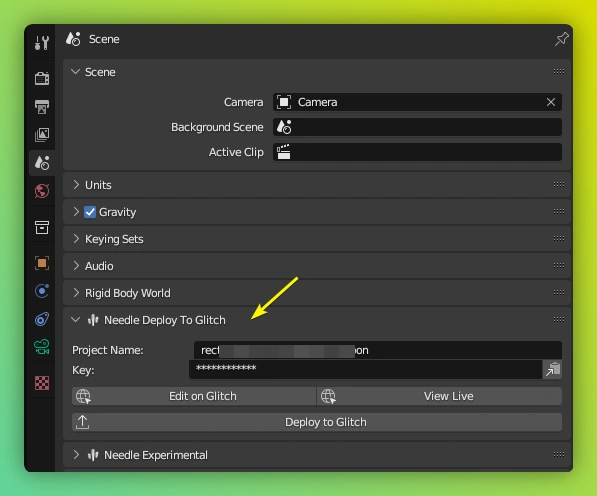Click the 'Key:' label
597x496 pixels.
(83, 370)
